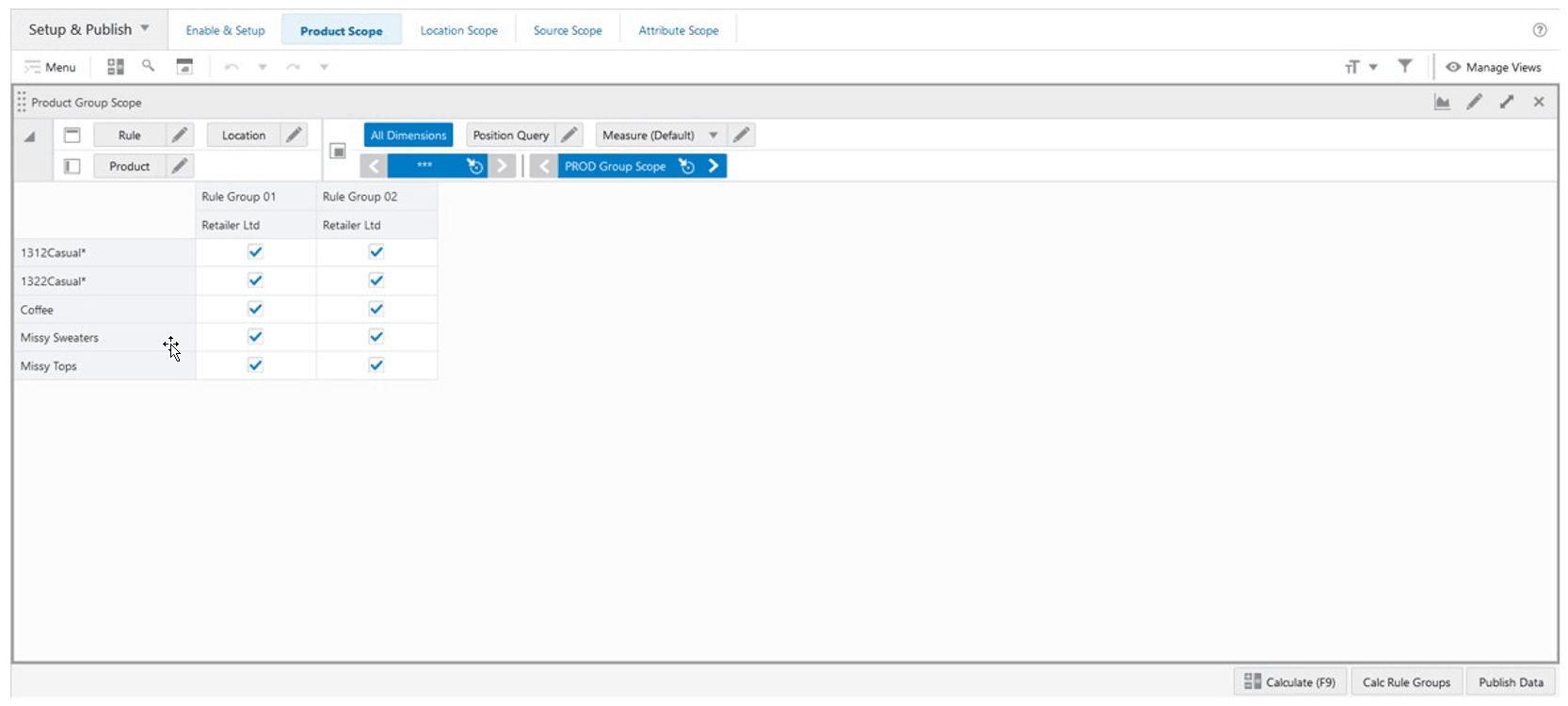Image resolution: width=1568 pixels, height=706 pixels.
Task: Edit Position Query pencil
Action: [x=569, y=136]
